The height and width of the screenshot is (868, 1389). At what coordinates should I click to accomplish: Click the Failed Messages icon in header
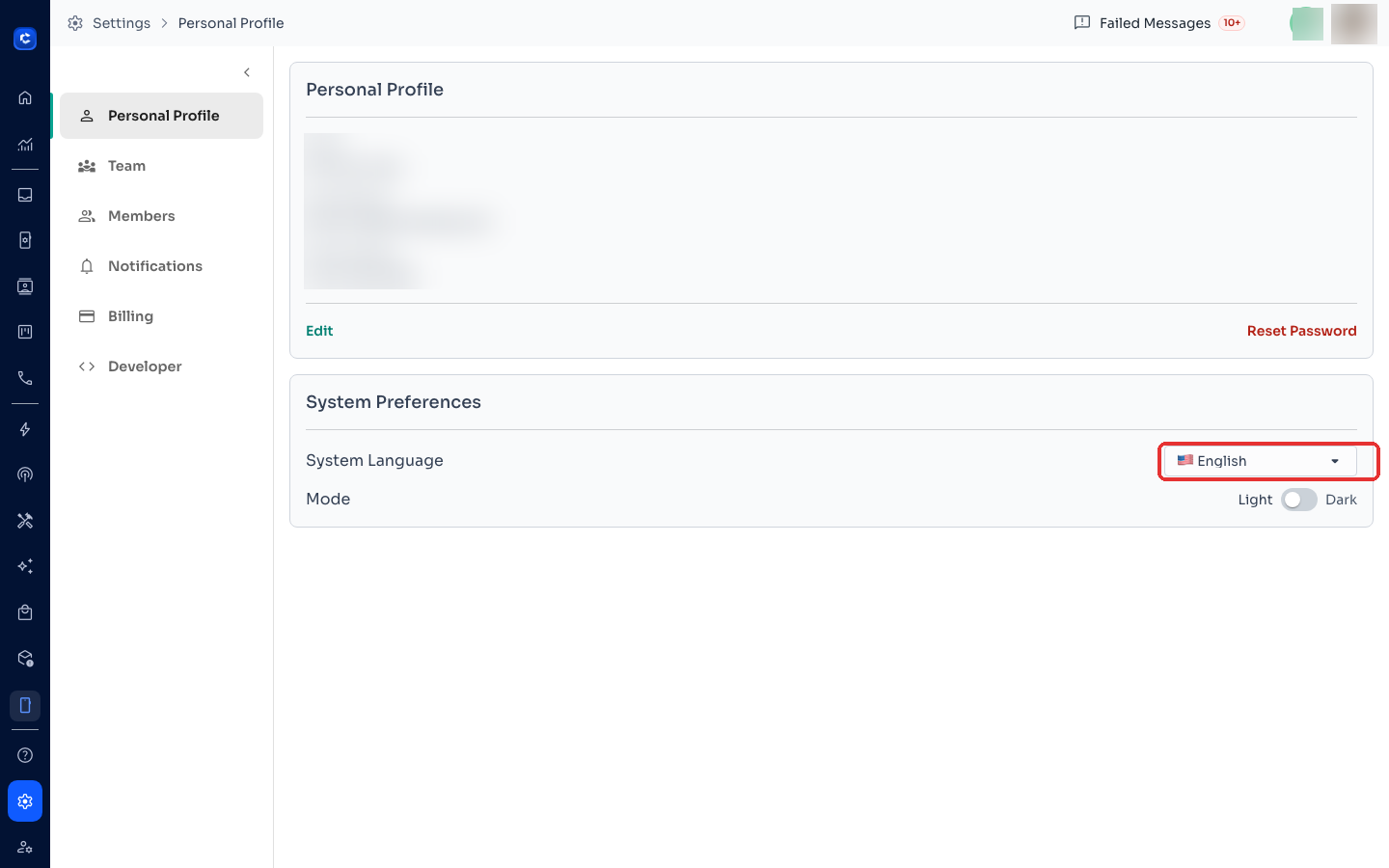[x=1082, y=23]
